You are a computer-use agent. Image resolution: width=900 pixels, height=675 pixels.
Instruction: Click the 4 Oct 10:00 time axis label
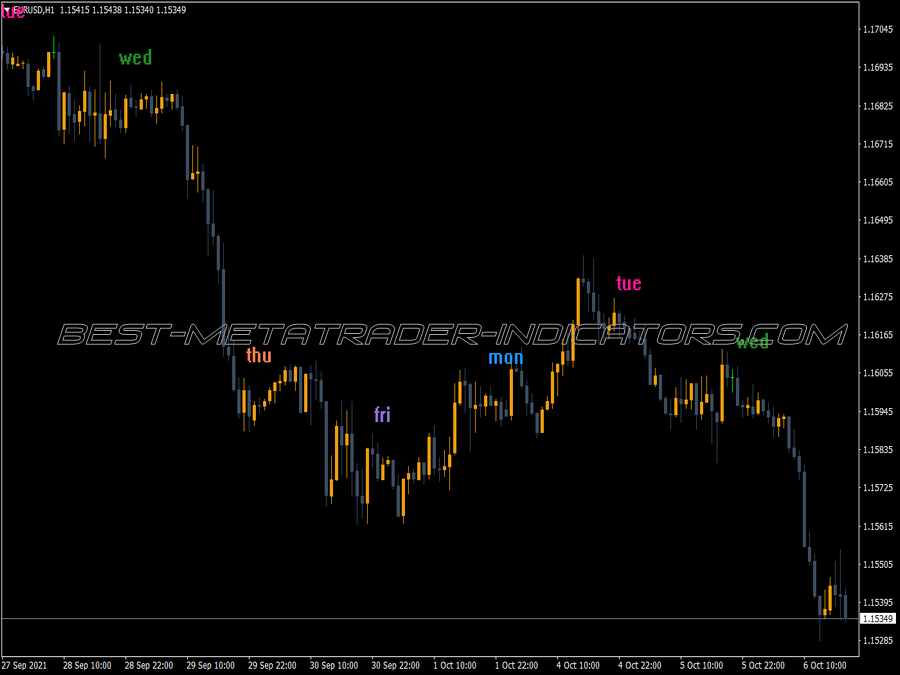pyautogui.click(x=578, y=665)
